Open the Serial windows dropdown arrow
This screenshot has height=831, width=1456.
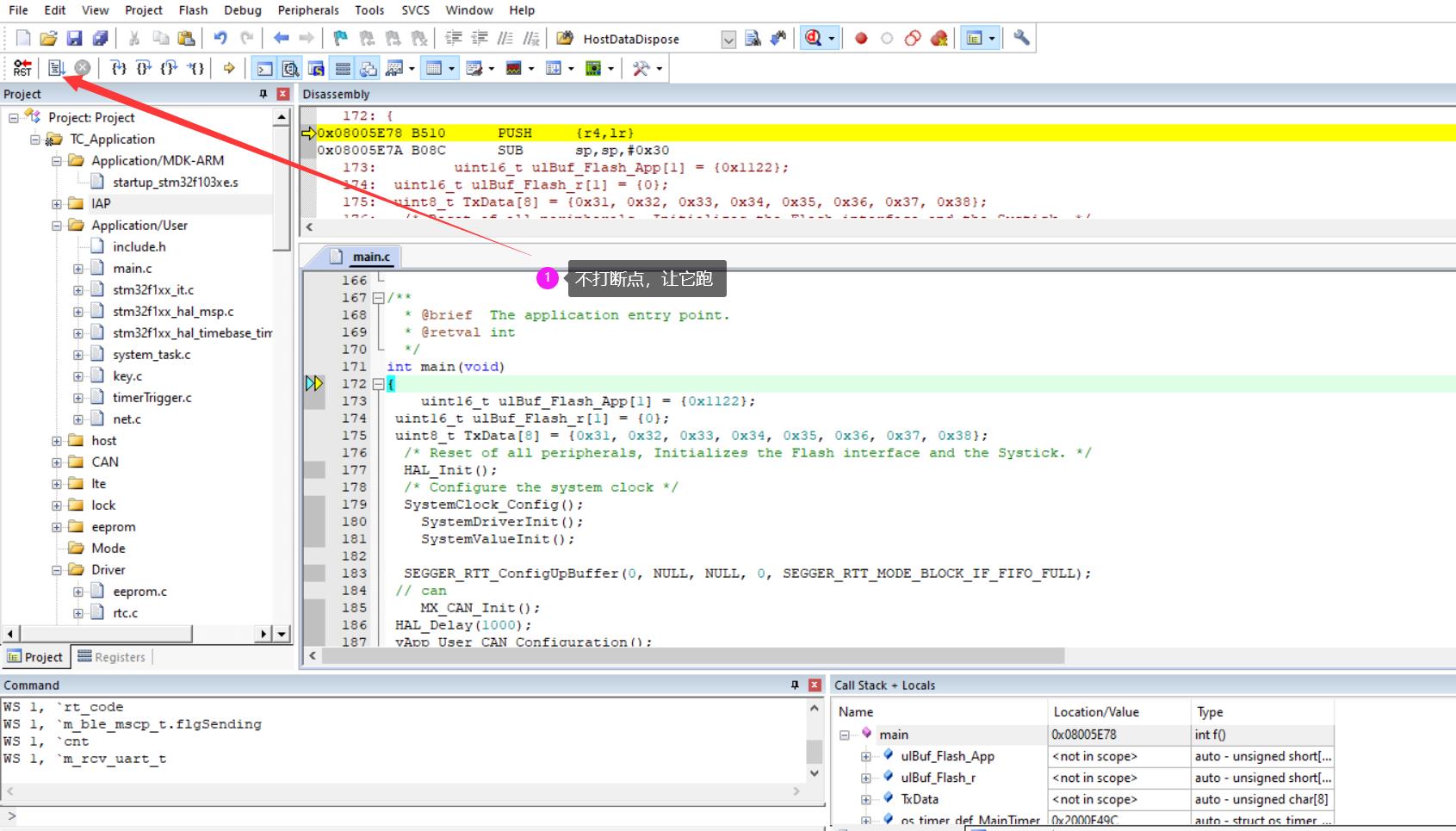pos(492,68)
